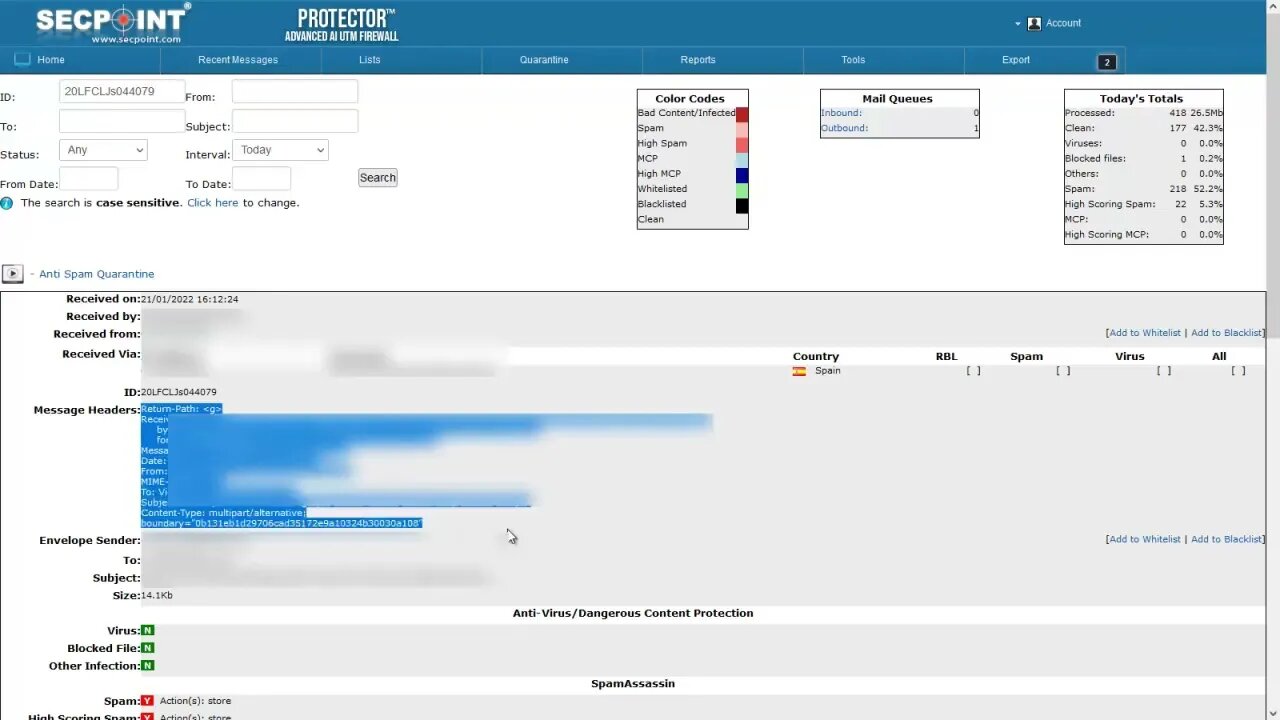Click the Blacklisted color swatch
This screenshot has height=720, width=1280.
(x=742, y=205)
